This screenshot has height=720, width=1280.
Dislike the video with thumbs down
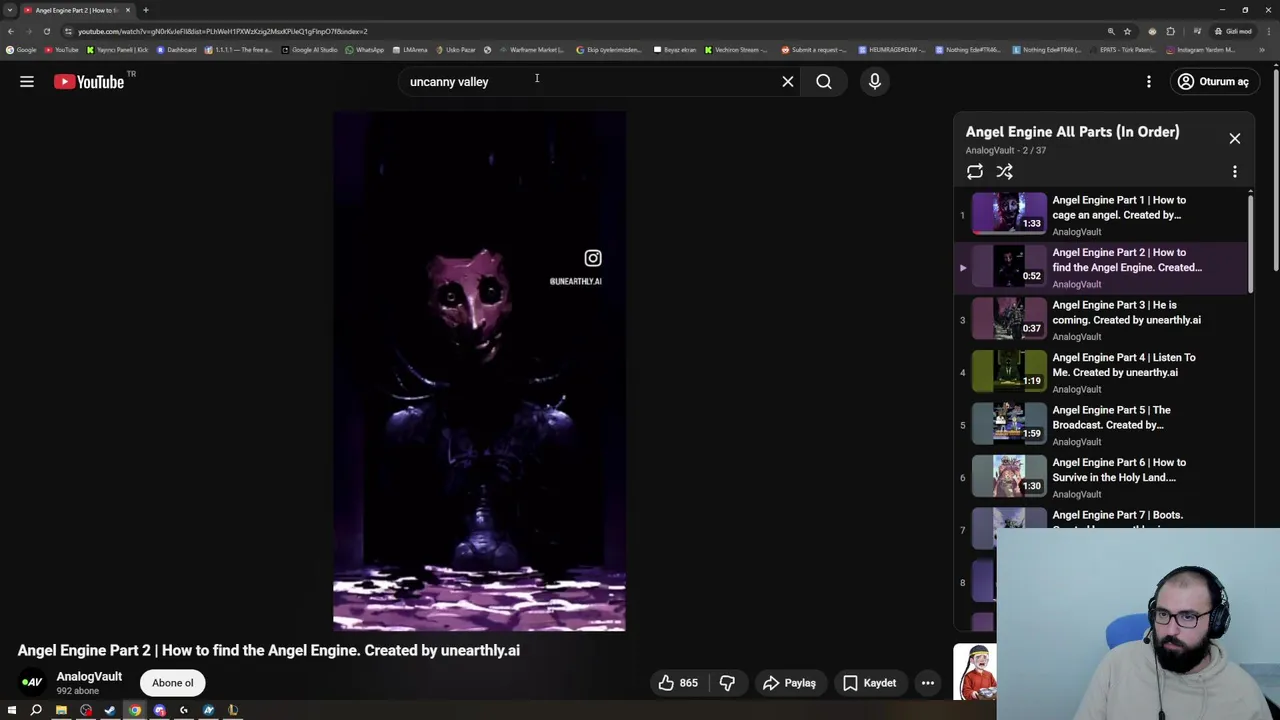pos(727,683)
